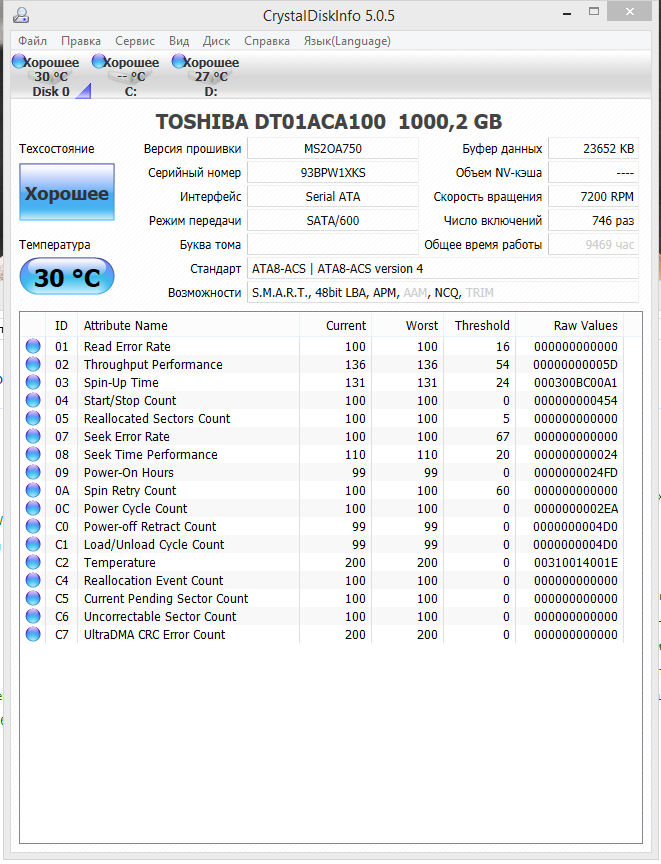Click the Threshold column header
The image size is (661, 864).
tap(479, 326)
